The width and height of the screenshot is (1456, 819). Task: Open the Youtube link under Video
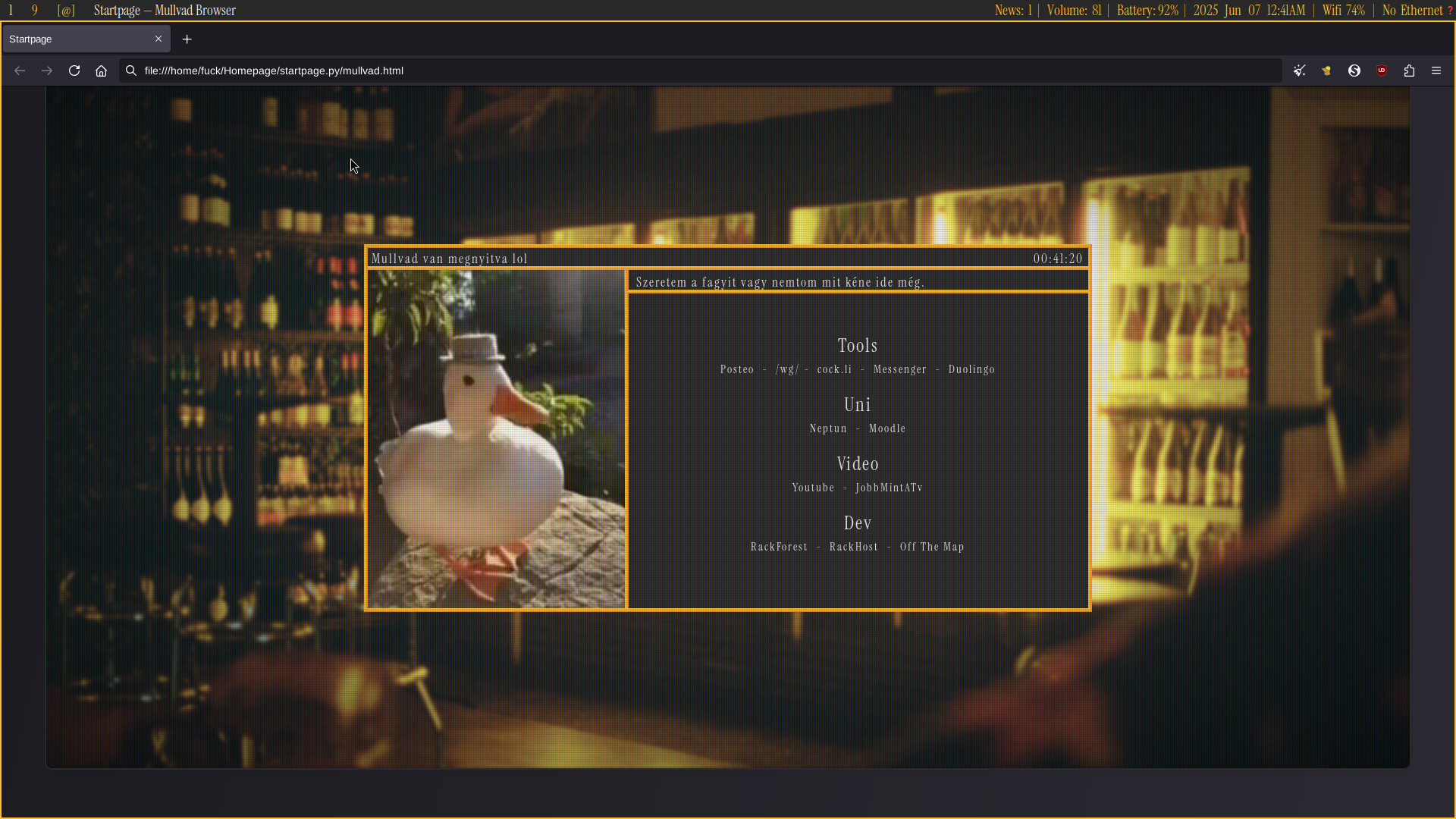(x=813, y=488)
